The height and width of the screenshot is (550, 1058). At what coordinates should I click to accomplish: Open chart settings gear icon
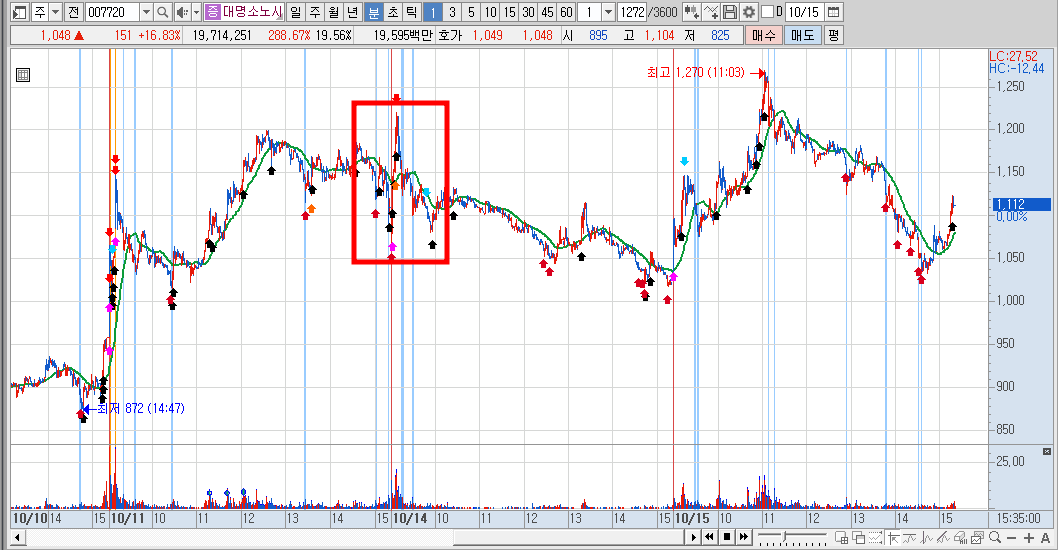click(x=749, y=12)
